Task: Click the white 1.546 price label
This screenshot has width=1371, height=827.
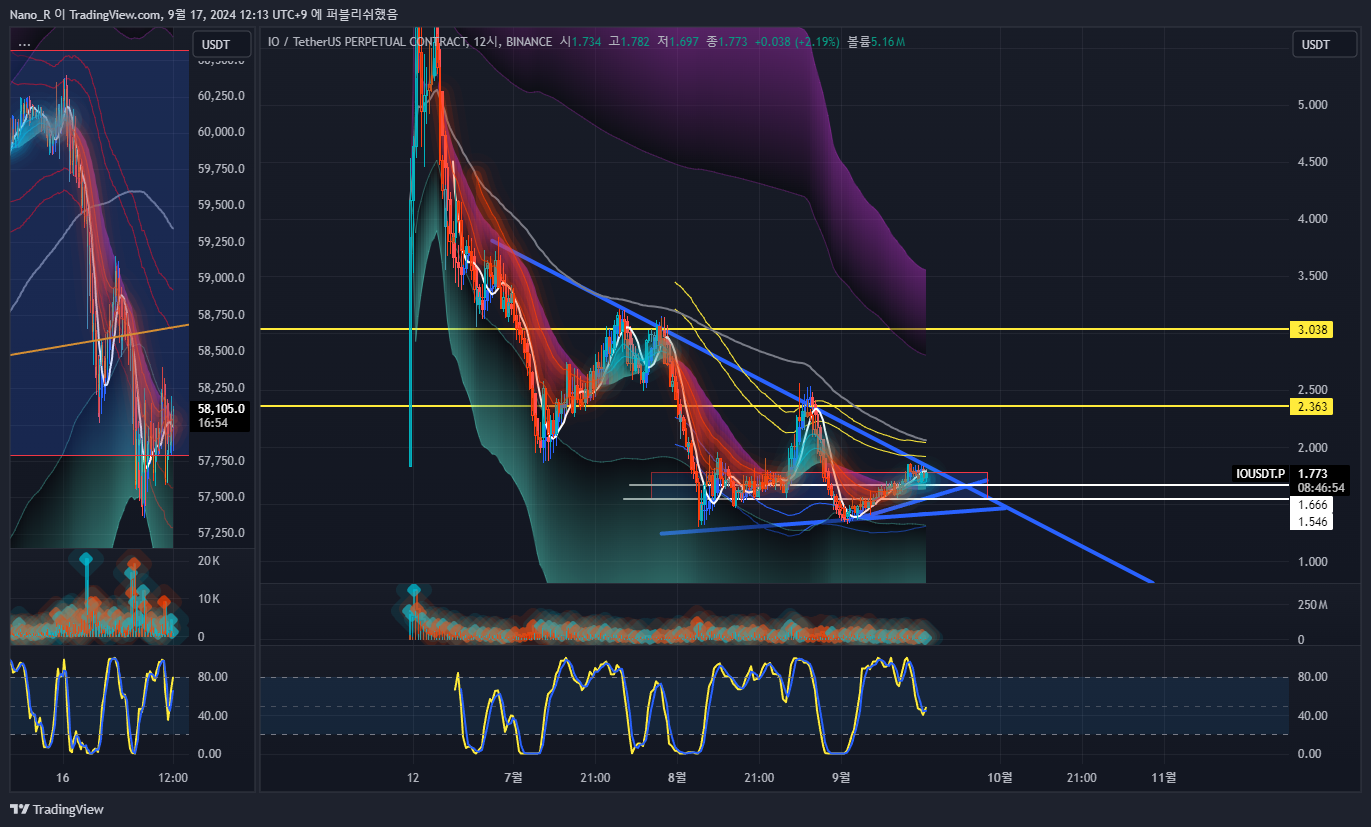Action: tap(1311, 522)
